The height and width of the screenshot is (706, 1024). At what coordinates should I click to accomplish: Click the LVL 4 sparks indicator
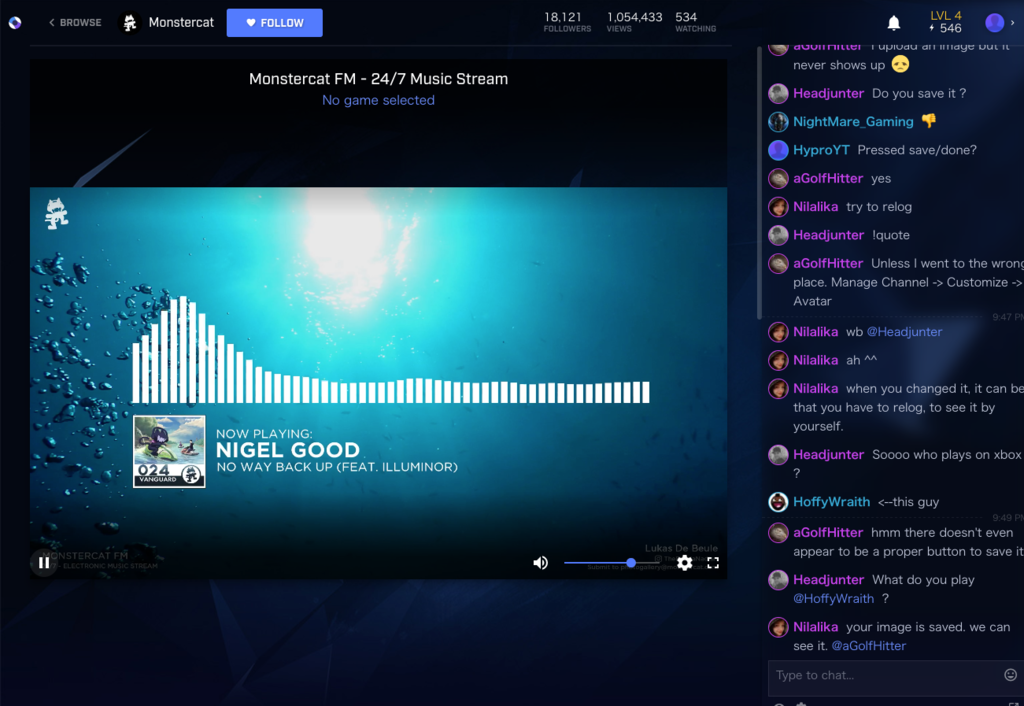pyautogui.click(x=945, y=22)
